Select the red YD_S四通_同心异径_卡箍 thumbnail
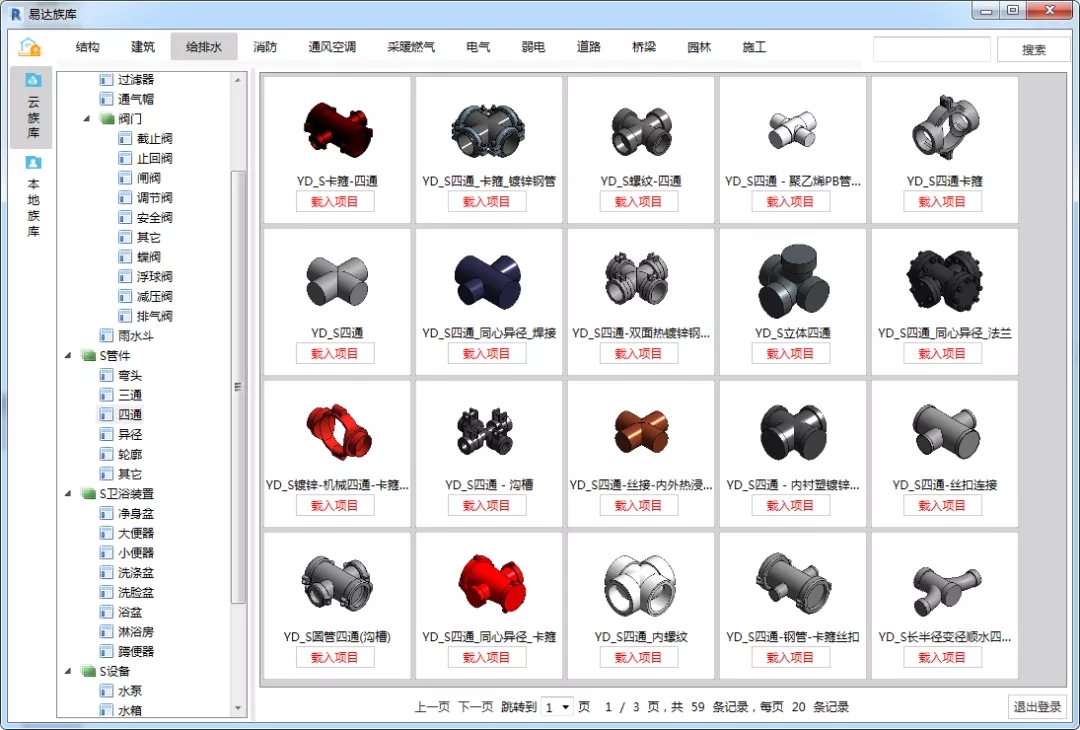Image resolution: width=1080 pixels, height=730 pixels. point(491,584)
